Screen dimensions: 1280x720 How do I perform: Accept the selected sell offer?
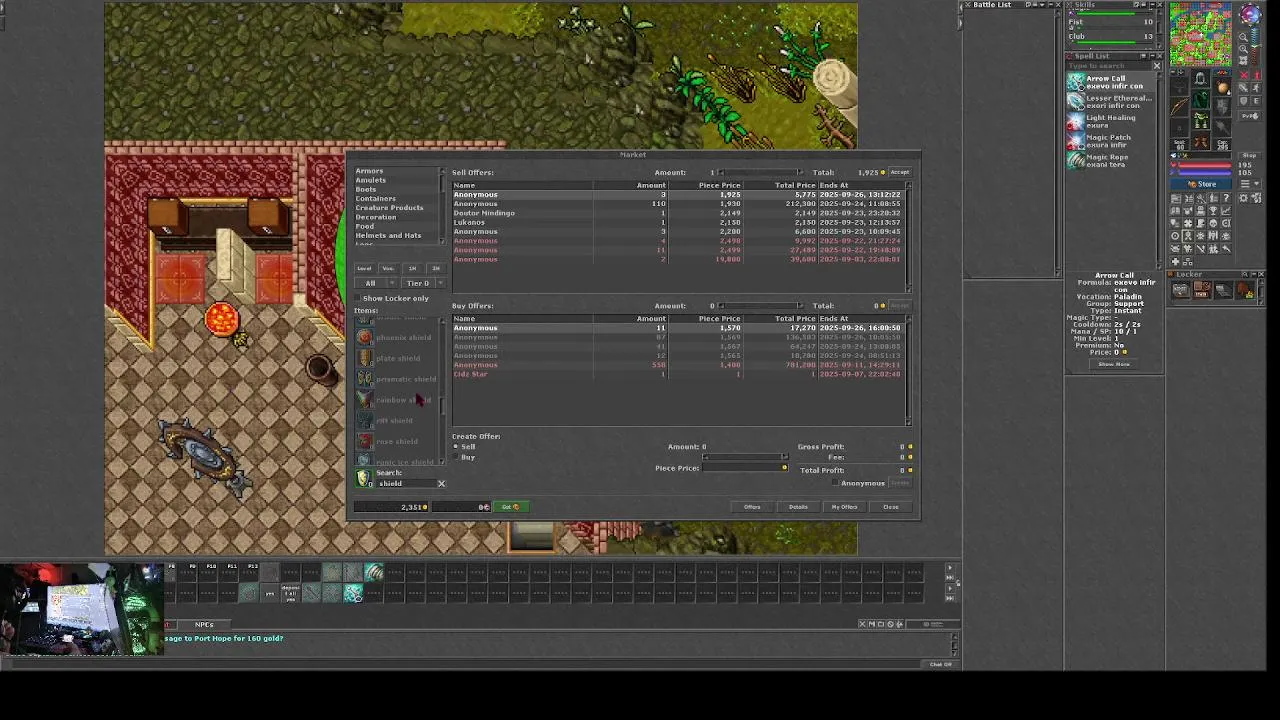pos(900,172)
